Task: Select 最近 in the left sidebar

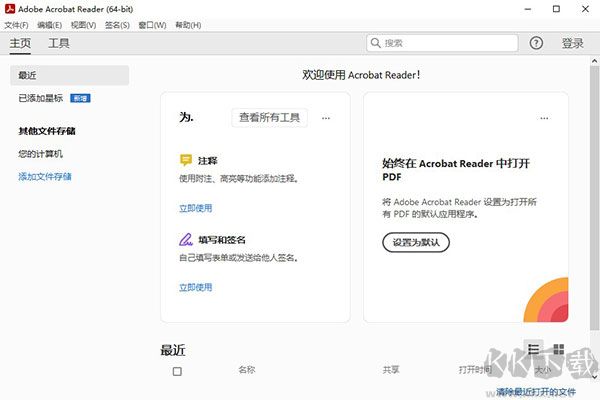Action: pyautogui.click(x=70, y=75)
